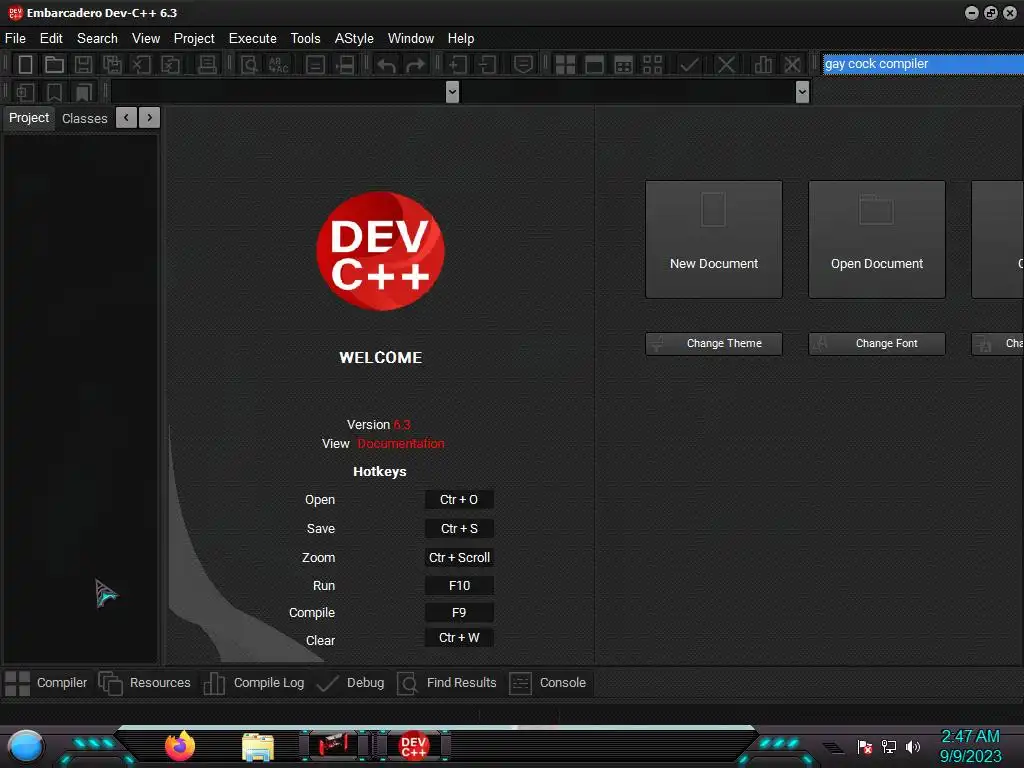Open the AStyle menu
1024x768 pixels.
354,39
